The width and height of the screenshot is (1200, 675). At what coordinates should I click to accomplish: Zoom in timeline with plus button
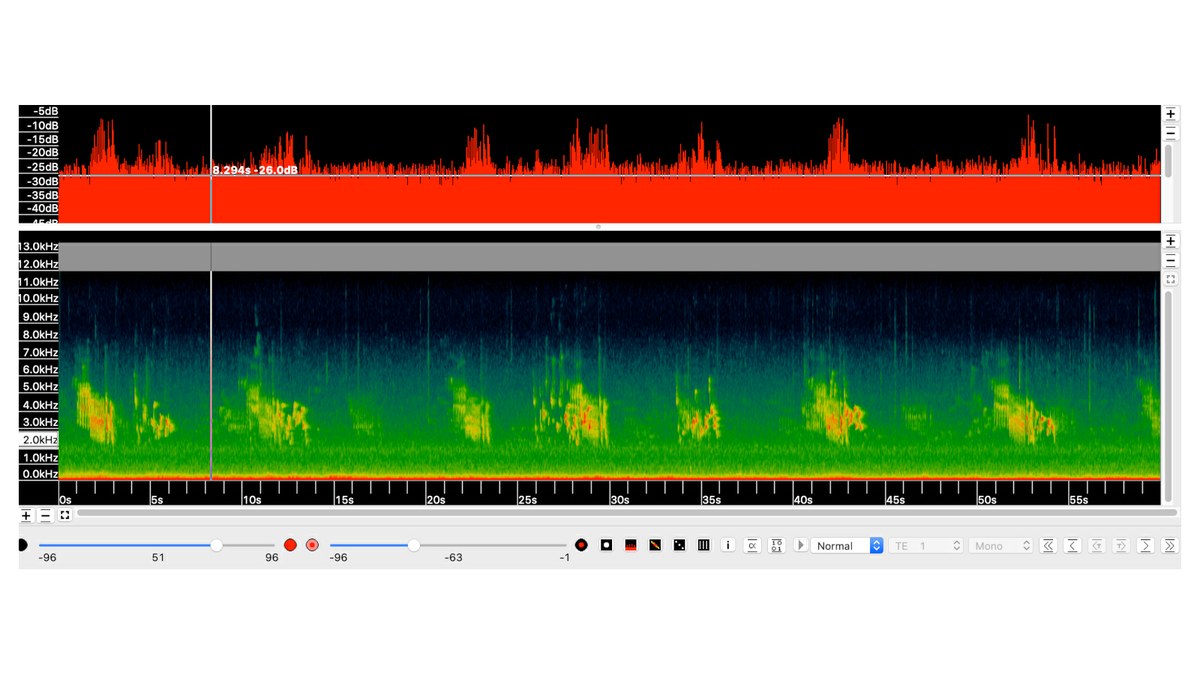click(x=26, y=516)
